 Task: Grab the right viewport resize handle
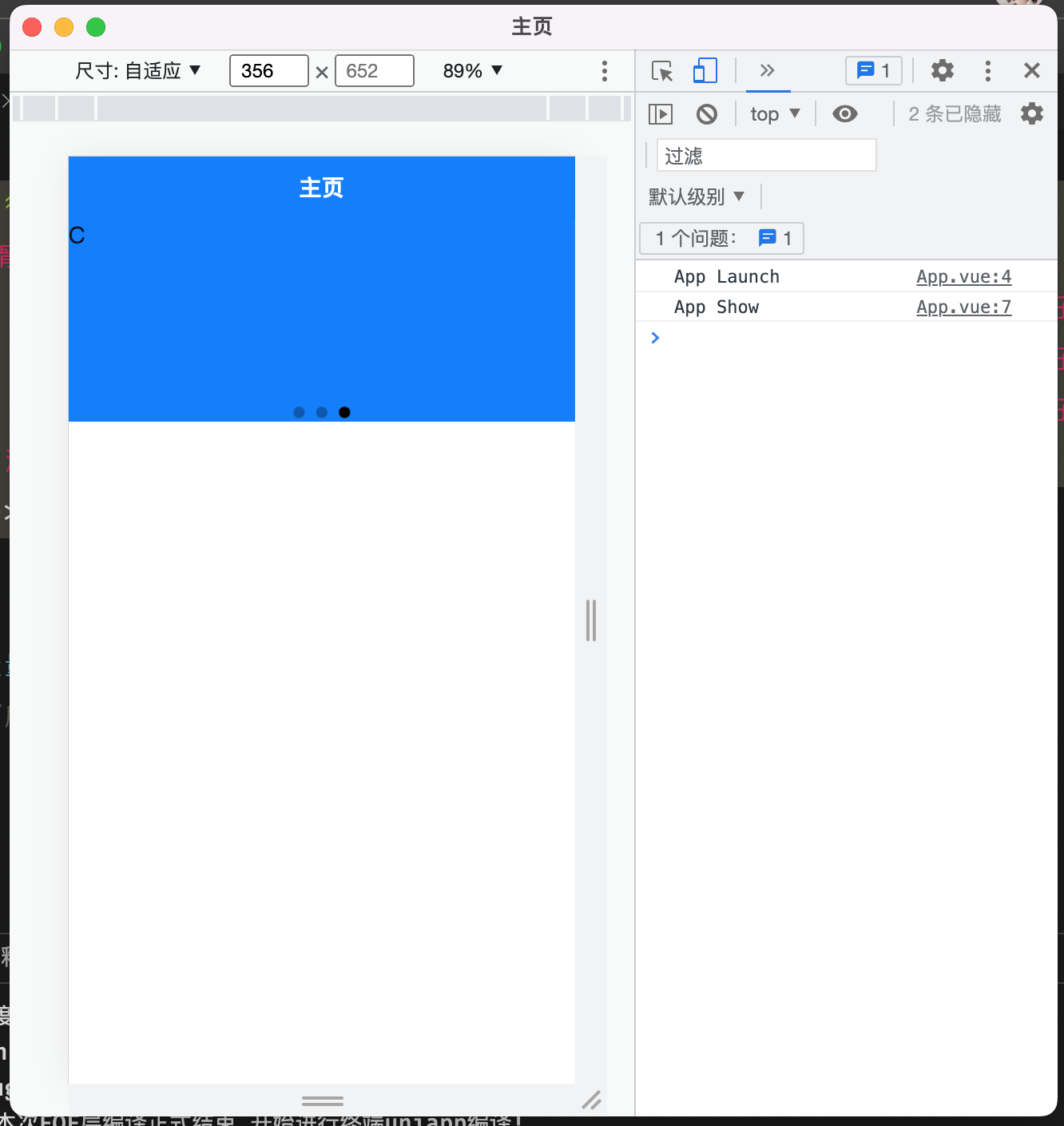pyautogui.click(x=591, y=620)
